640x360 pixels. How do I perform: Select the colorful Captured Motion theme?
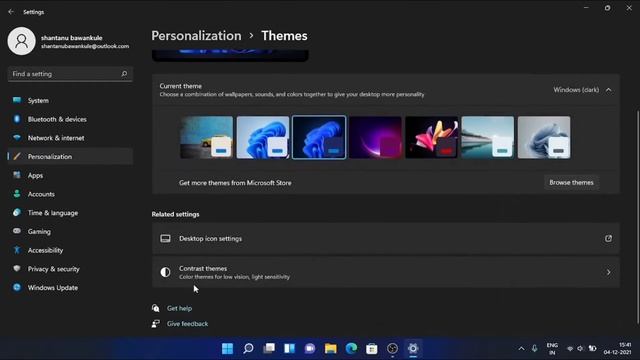431,137
